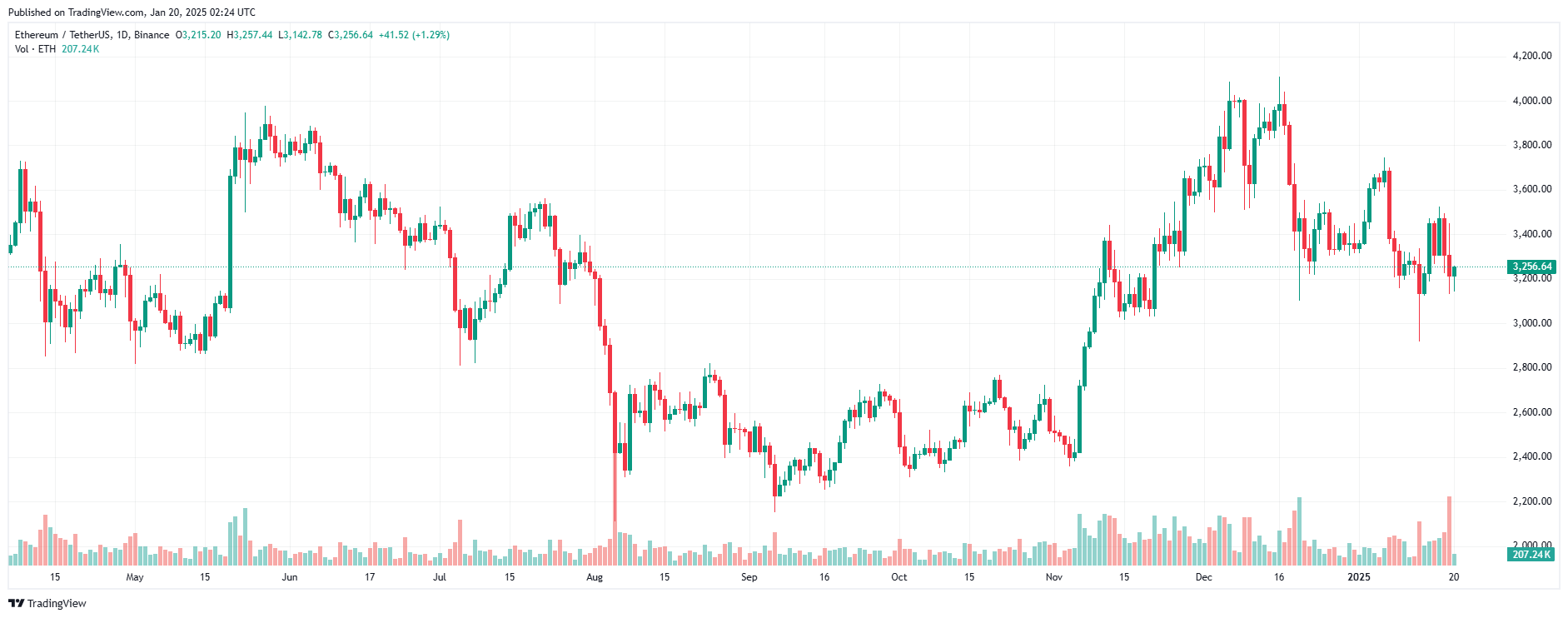
Task: Click the TradingView logo icon
Action: point(16,603)
